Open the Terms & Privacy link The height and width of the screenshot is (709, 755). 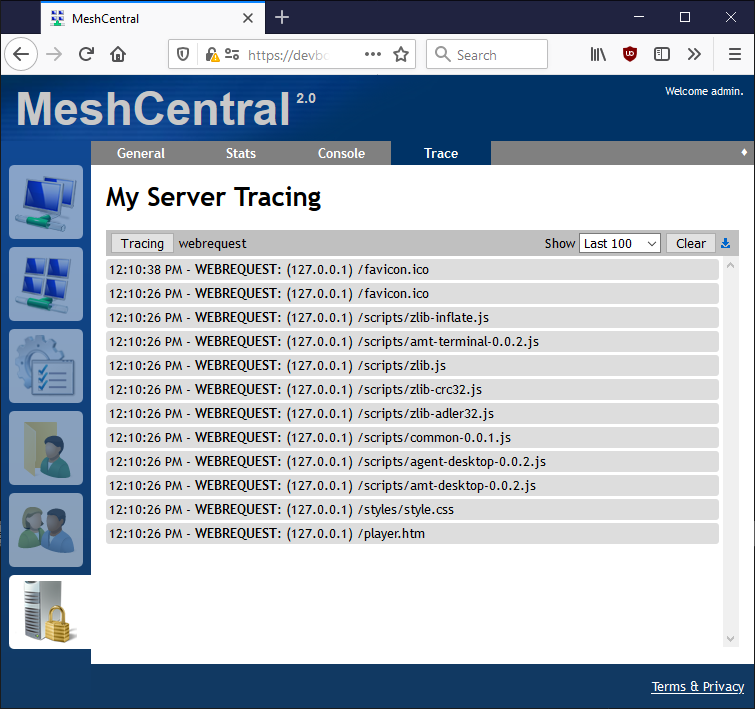pos(697,686)
